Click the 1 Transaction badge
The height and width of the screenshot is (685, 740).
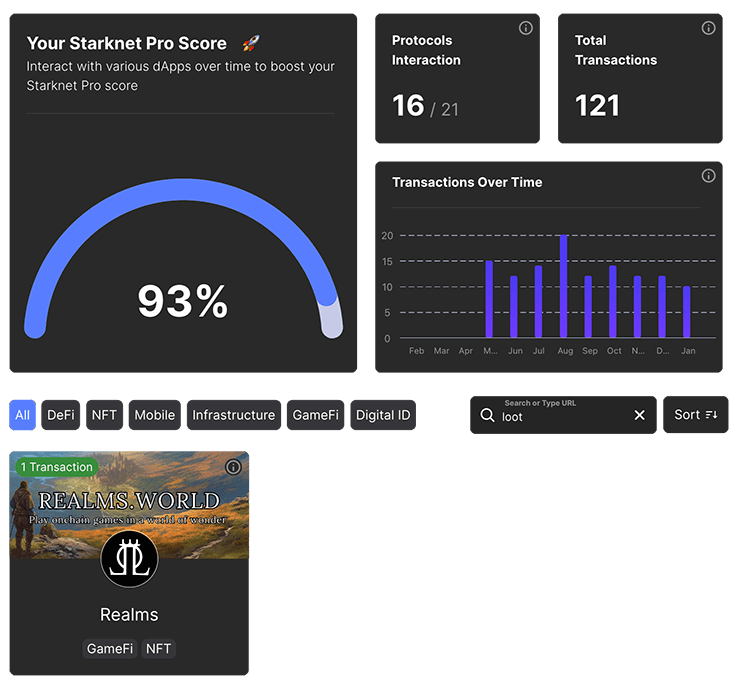tap(57, 467)
